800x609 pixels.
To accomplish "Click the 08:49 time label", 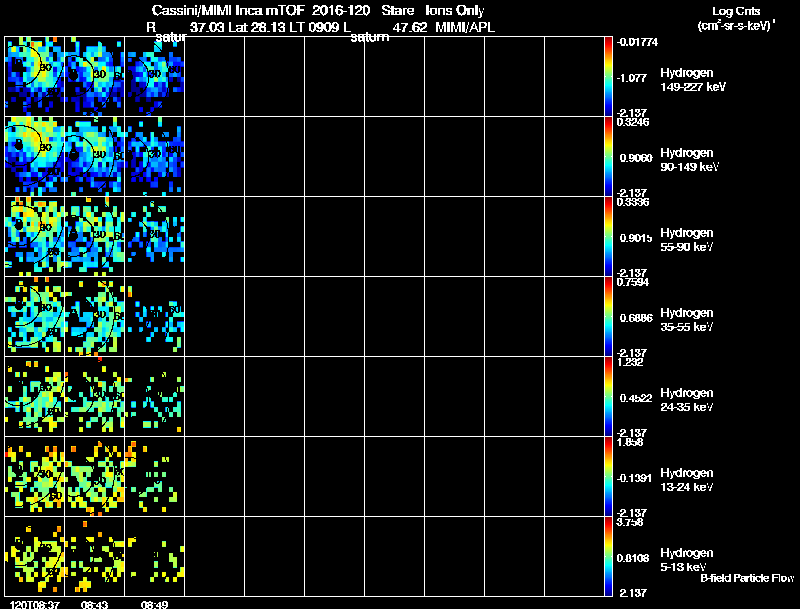I will click(154, 604).
